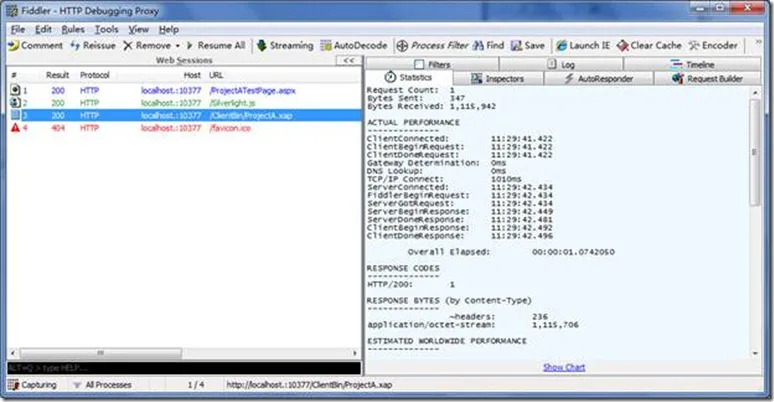Click Resume All in toolbar

click(x=216, y=45)
